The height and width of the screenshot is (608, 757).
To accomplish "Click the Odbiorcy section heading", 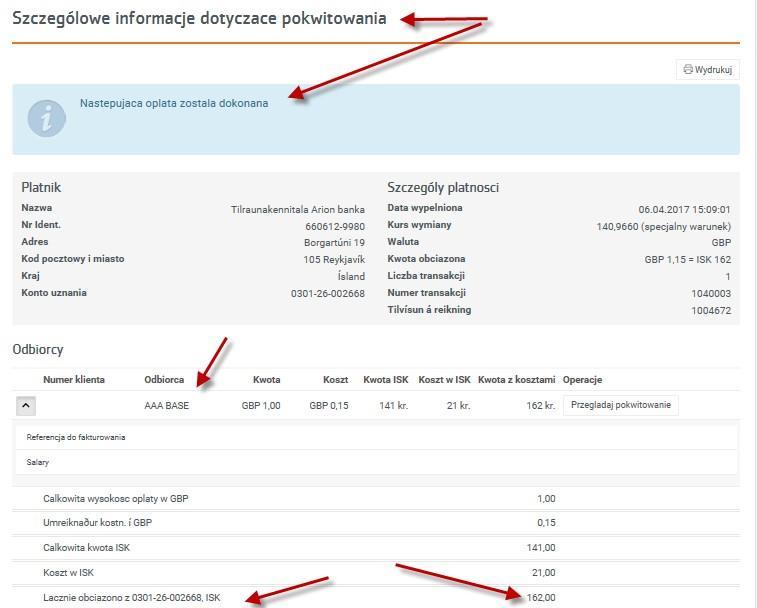I will [x=38, y=349].
